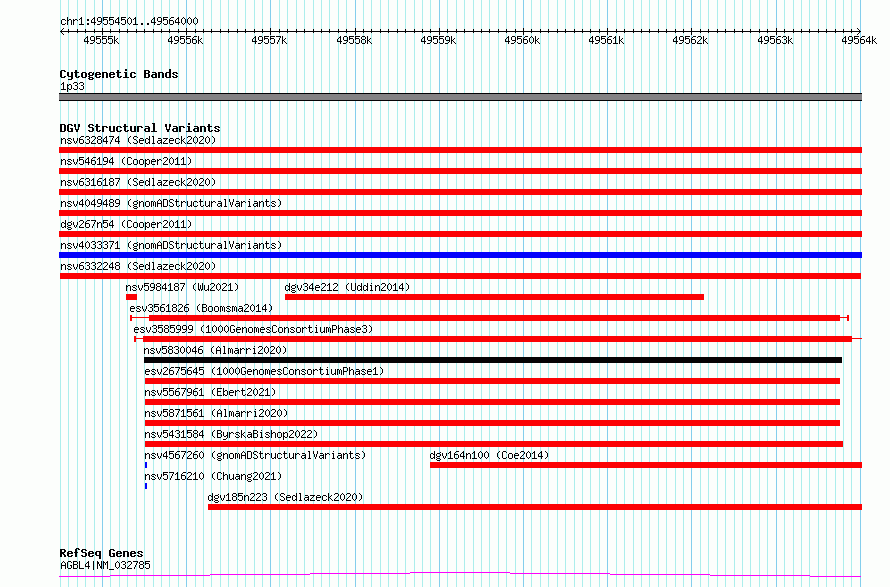Open variant nsv546194 (Cooper2011) label

click(126, 161)
